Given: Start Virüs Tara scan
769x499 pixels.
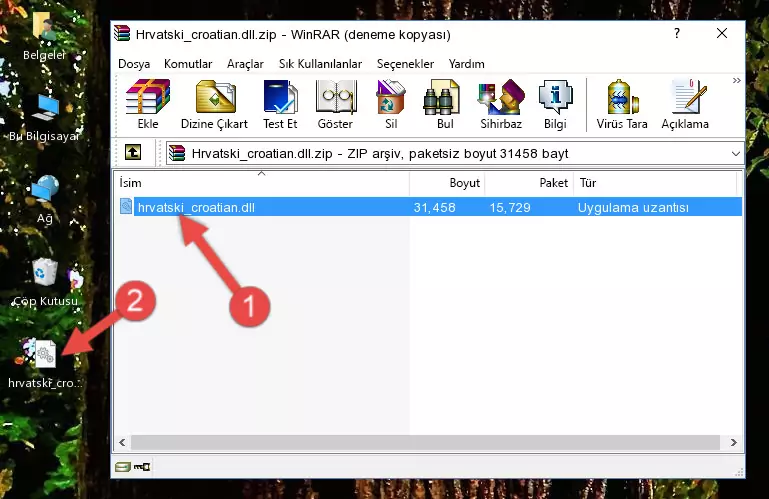Looking at the screenshot, I should coord(622,105).
